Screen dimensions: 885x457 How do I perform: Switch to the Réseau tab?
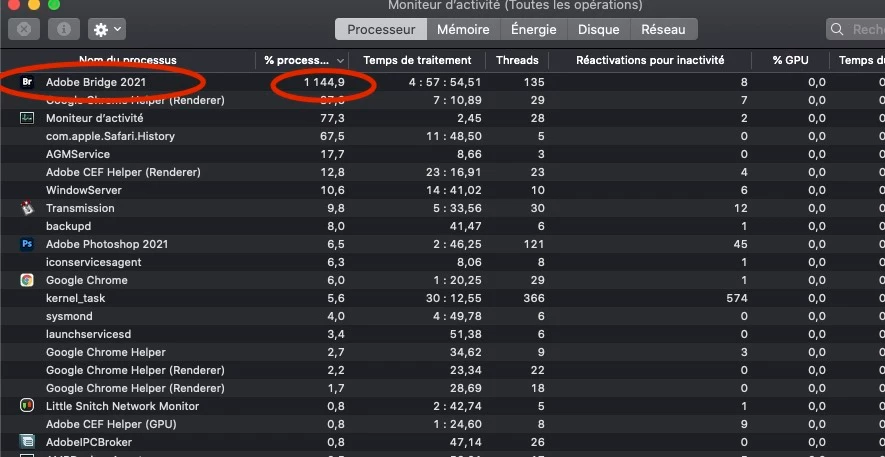(663, 29)
